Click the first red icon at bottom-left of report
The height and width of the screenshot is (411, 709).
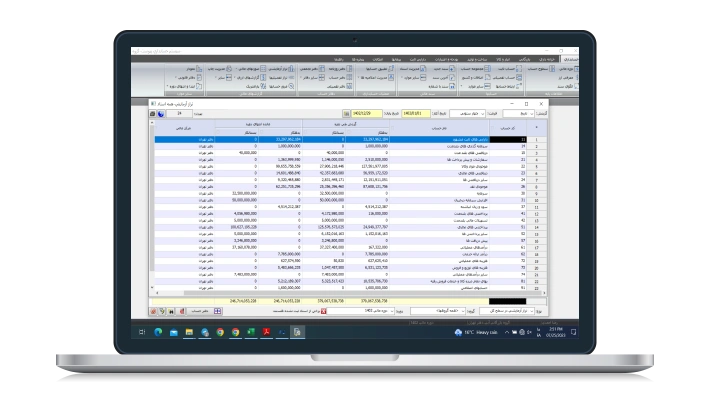[153, 310]
